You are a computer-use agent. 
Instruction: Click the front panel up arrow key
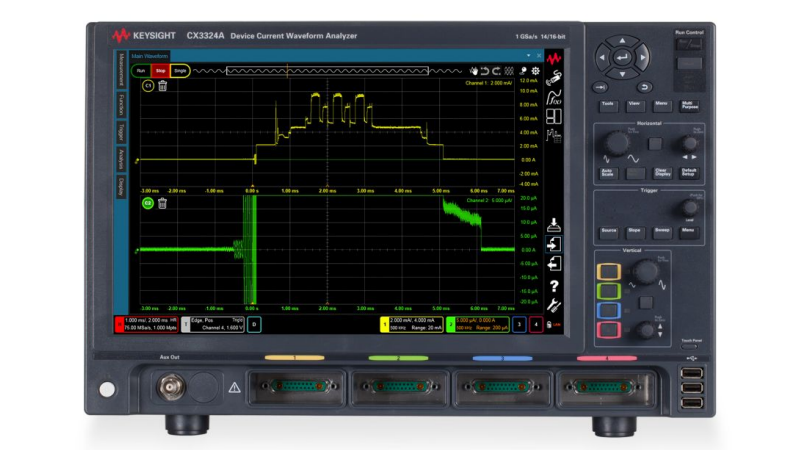click(622, 41)
